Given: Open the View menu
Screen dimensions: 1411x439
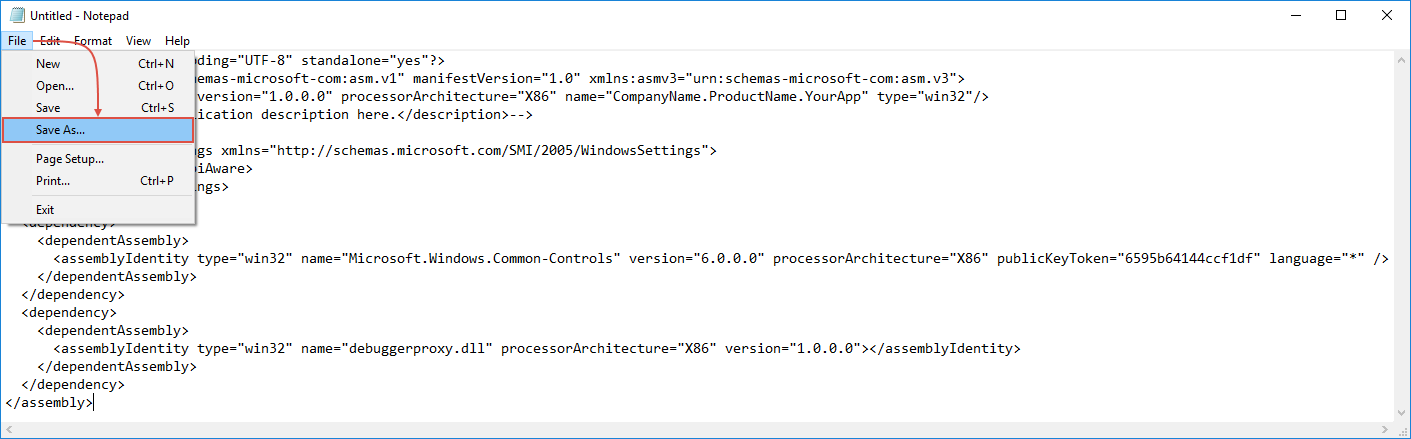Looking at the screenshot, I should tap(139, 41).
